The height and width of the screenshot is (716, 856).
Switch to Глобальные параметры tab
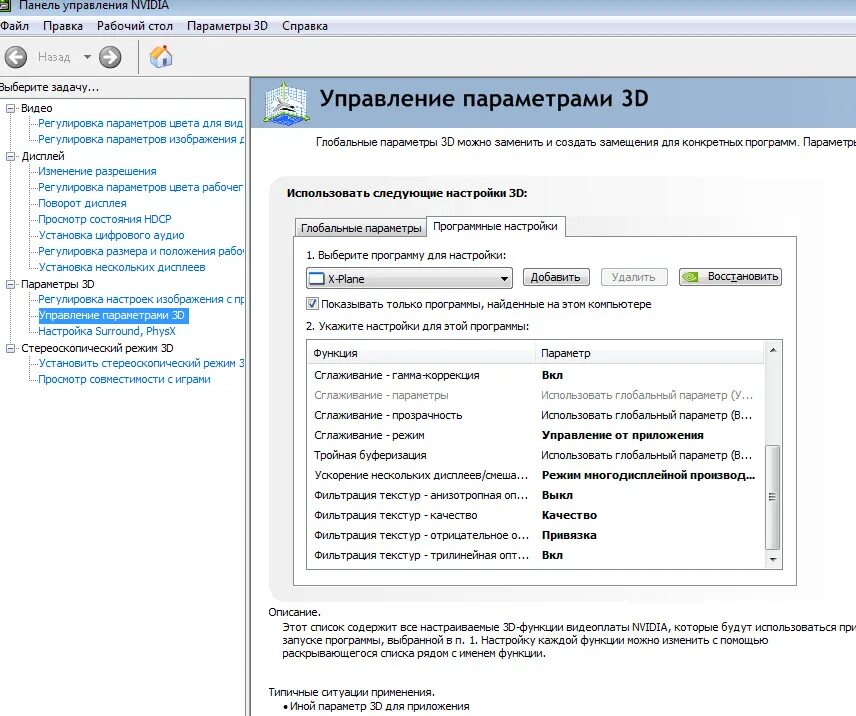[361, 228]
